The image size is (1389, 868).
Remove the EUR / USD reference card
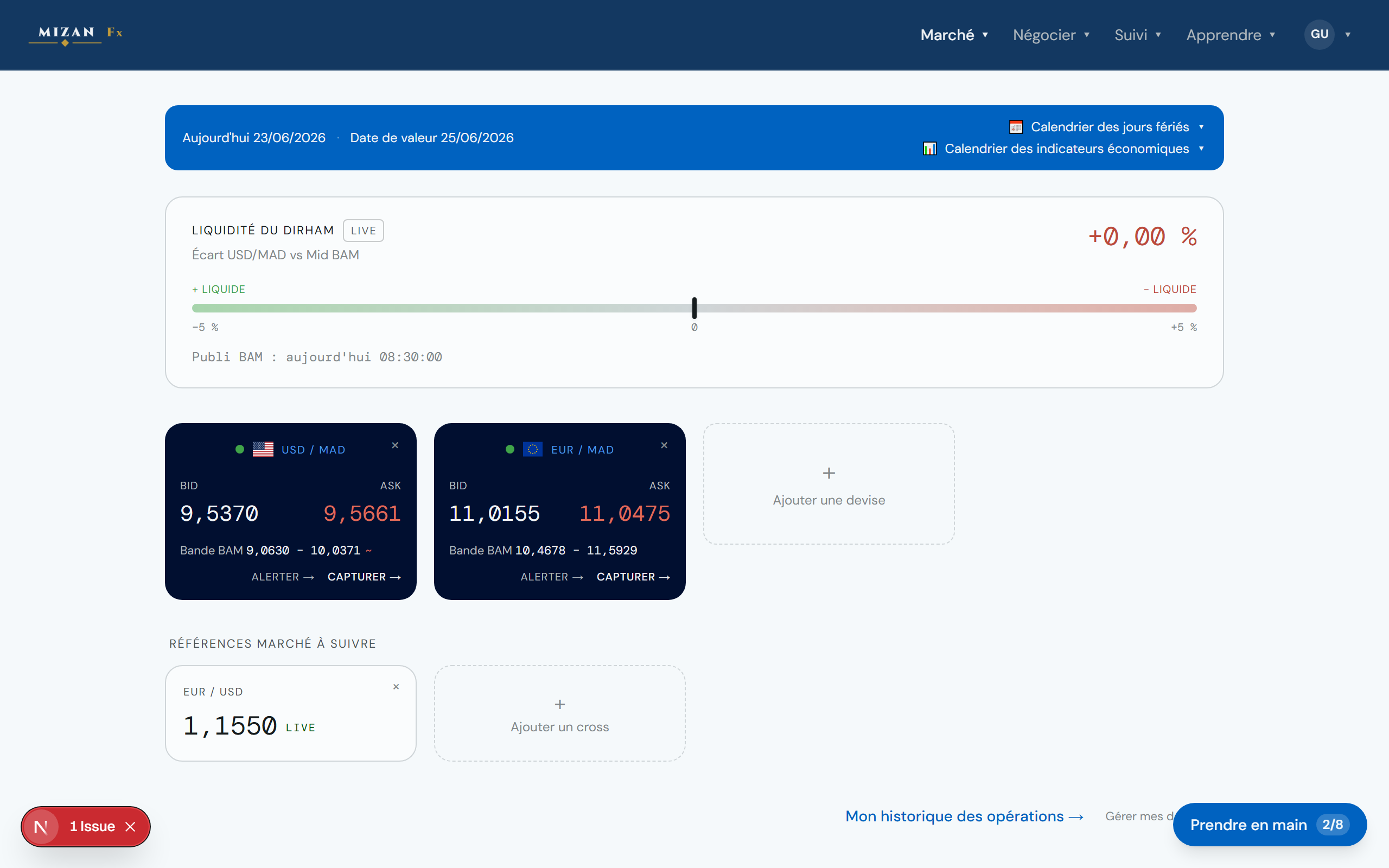[x=396, y=687]
